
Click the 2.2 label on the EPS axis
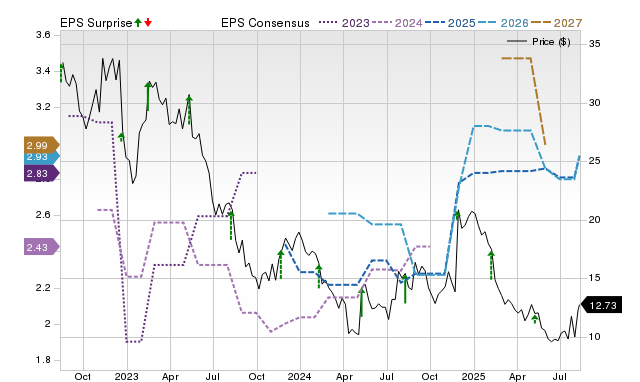pyautogui.click(x=43, y=288)
